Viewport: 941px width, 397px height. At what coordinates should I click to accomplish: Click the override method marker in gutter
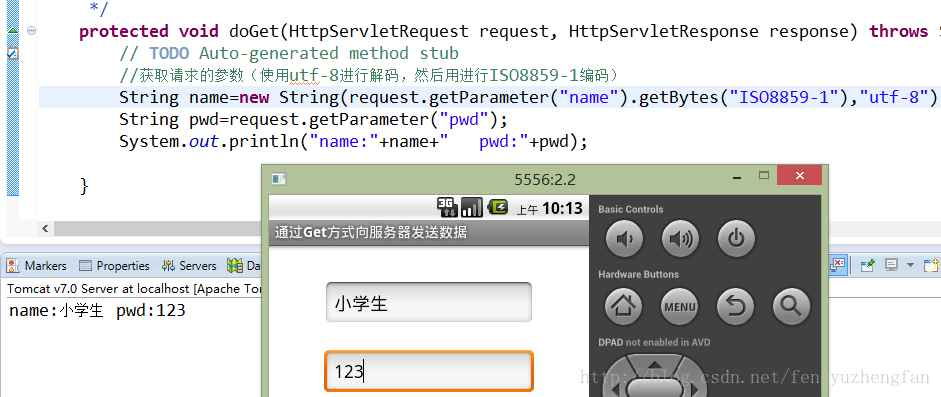13,31
